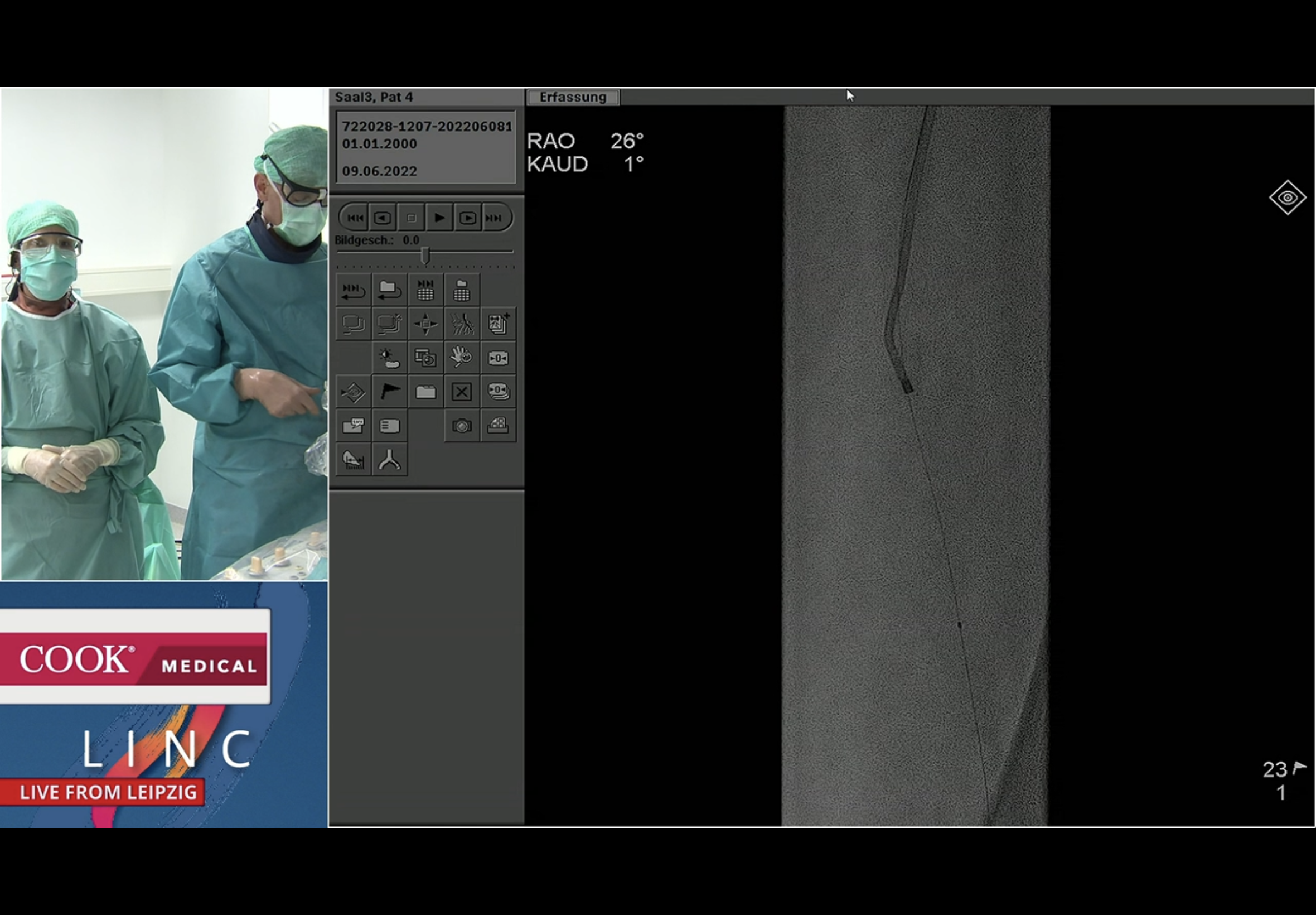Image resolution: width=1316 pixels, height=915 pixels.
Task: Click the Bildgesch. frame rate slider handle
Action: click(x=425, y=255)
